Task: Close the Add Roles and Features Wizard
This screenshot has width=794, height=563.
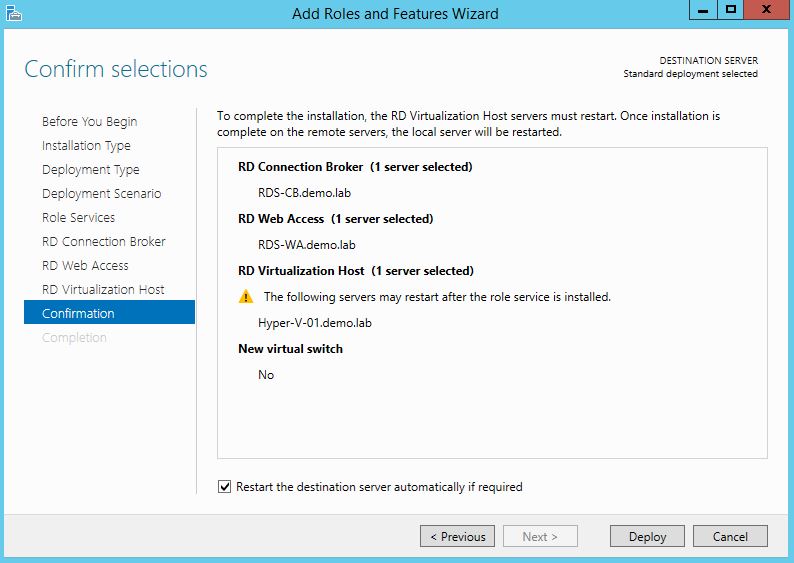Action: pos(768,10)
